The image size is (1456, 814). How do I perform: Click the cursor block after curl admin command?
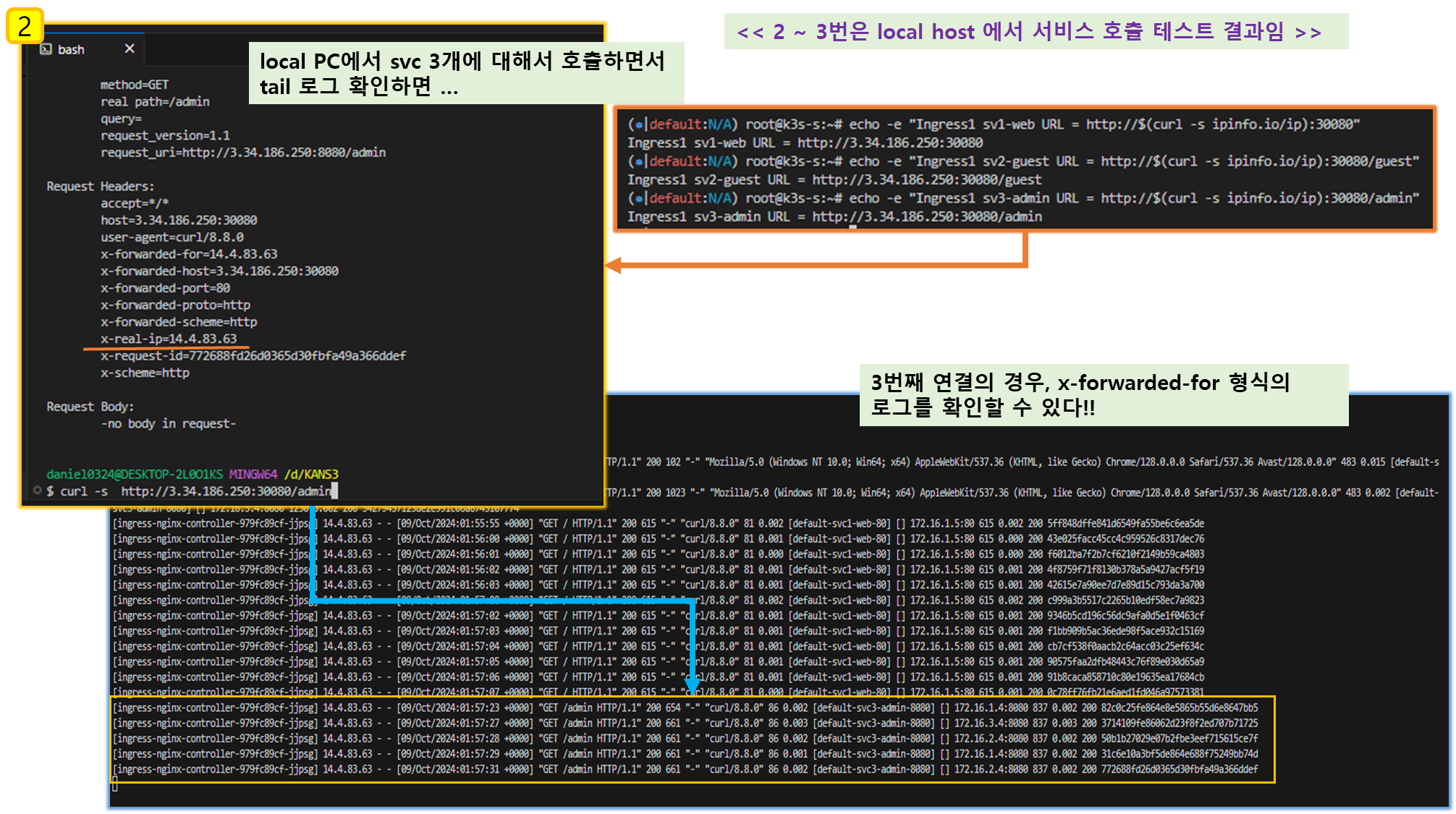pyautogui.click(x=334, y=491)
